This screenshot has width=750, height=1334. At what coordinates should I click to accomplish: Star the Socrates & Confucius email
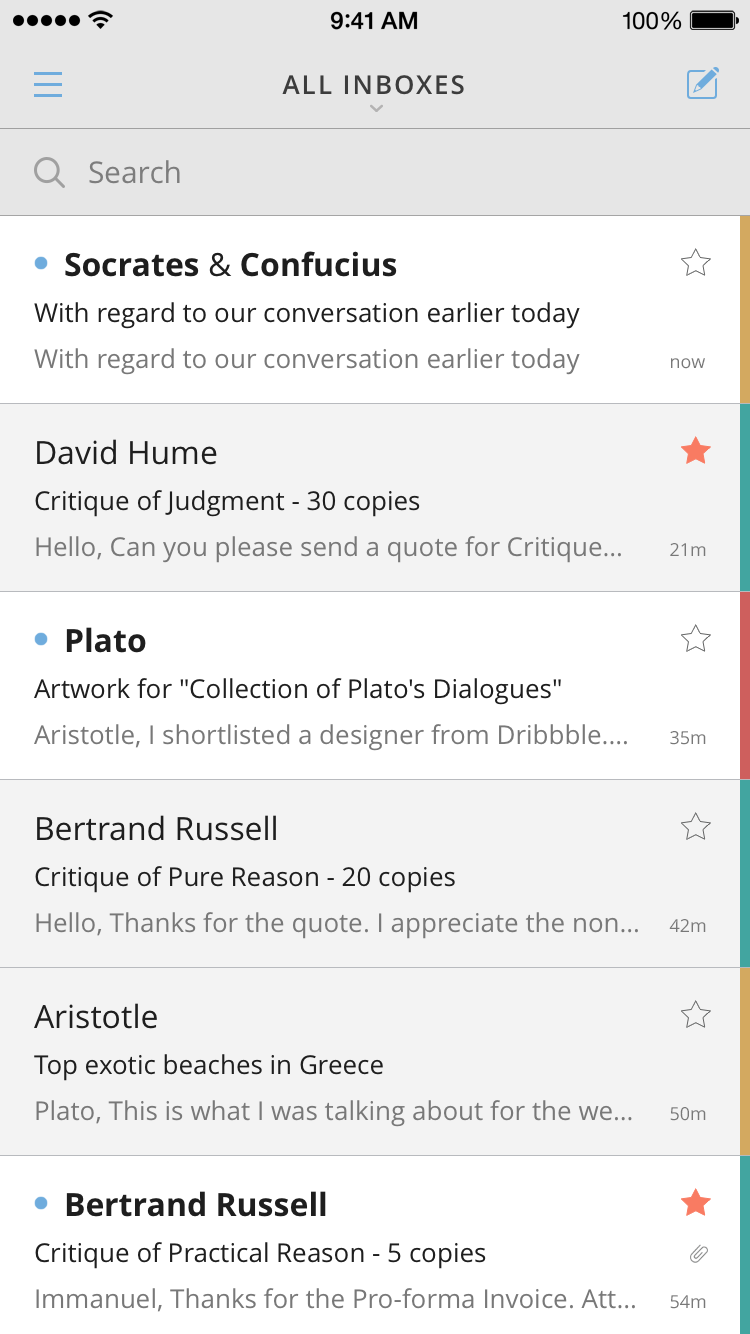pyautogui.click(x=695, y=263)
